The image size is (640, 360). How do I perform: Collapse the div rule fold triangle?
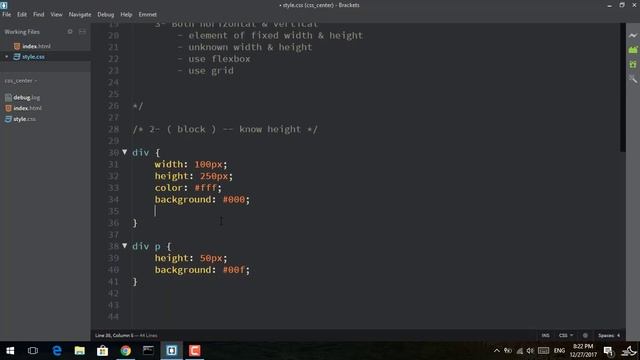click(x=124, y=152)
